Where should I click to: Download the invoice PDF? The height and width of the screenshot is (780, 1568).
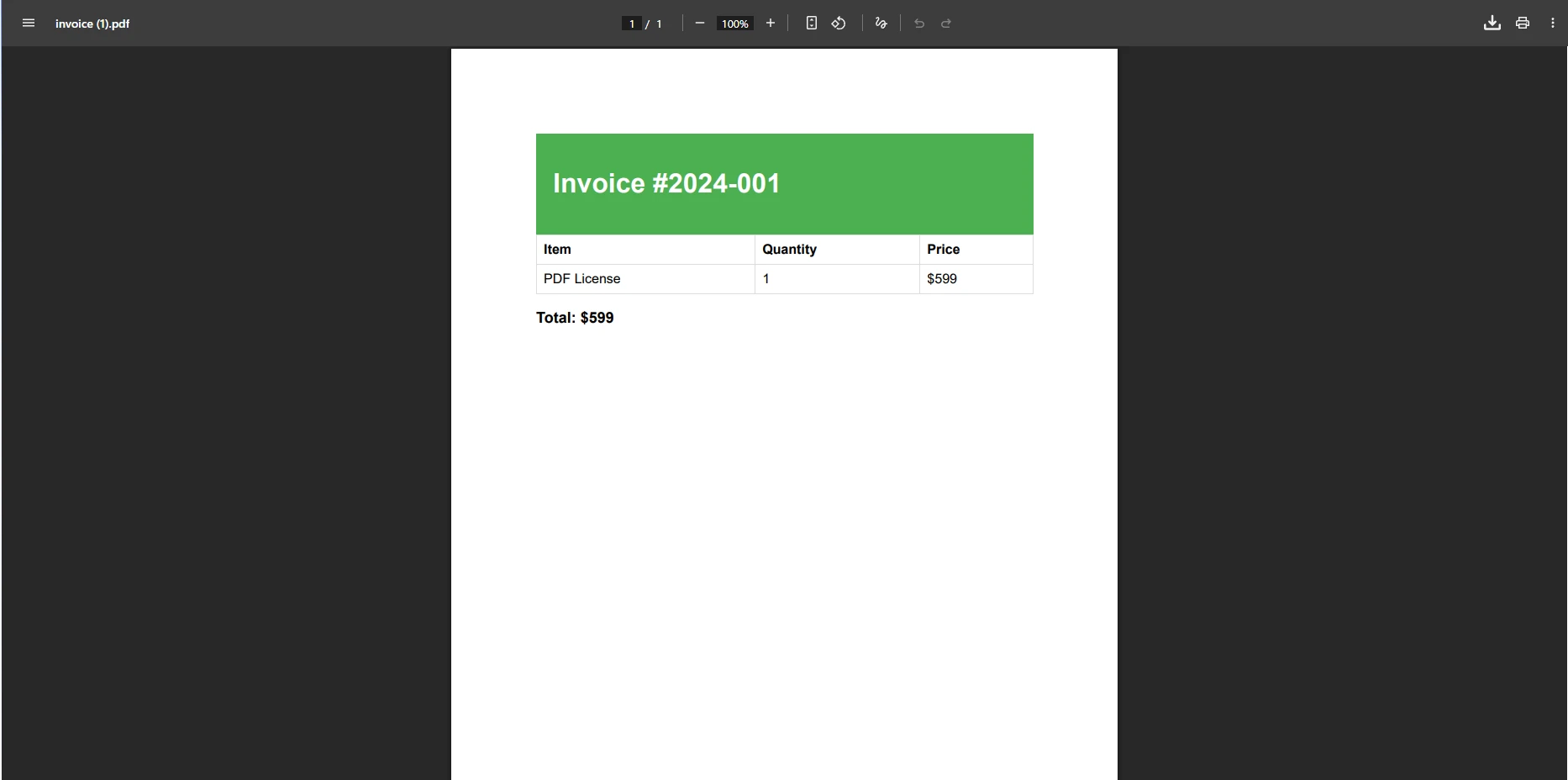(1492, 23)
